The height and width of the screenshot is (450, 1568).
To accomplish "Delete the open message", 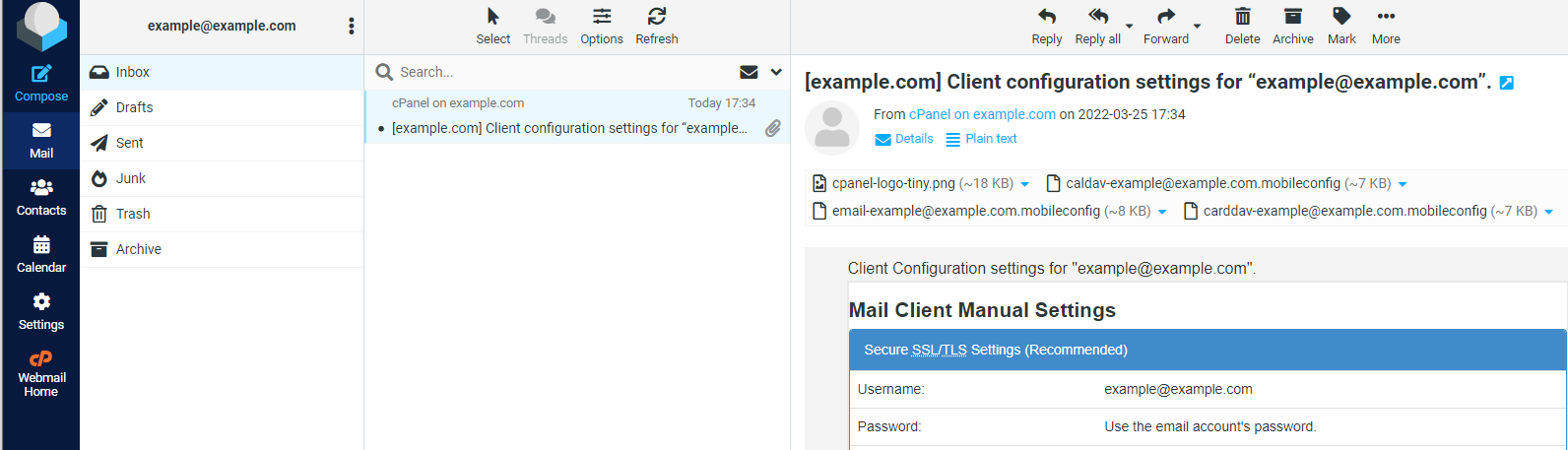I will (x=1243, y=27).
